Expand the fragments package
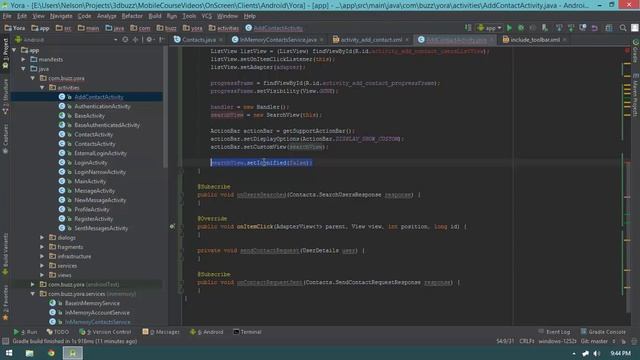The height and width of the screenshot is (360, 640). coord(42,247)
